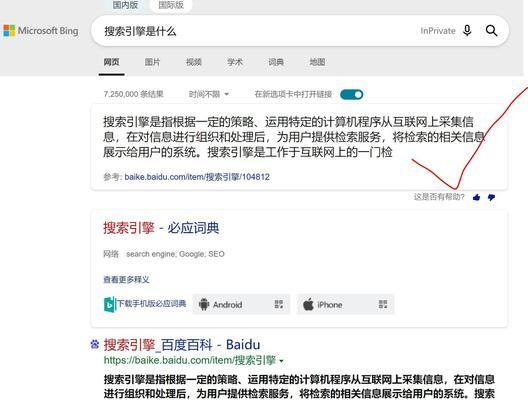
Task: Open the 搜索引擎_百度百科 - Baidu result
Action: [182, 344]
